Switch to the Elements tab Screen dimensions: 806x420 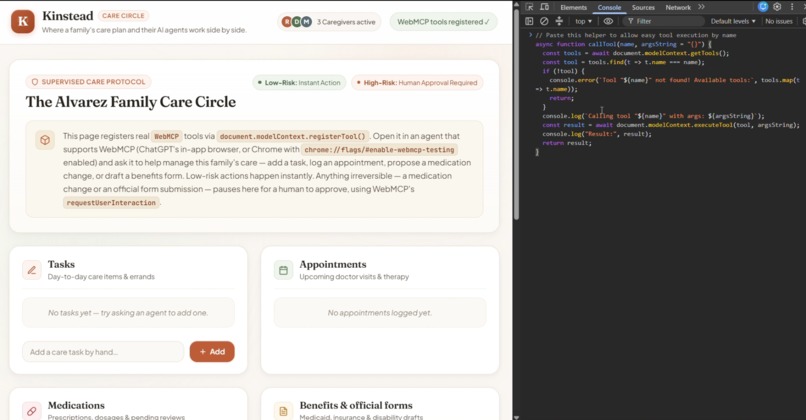573,7
